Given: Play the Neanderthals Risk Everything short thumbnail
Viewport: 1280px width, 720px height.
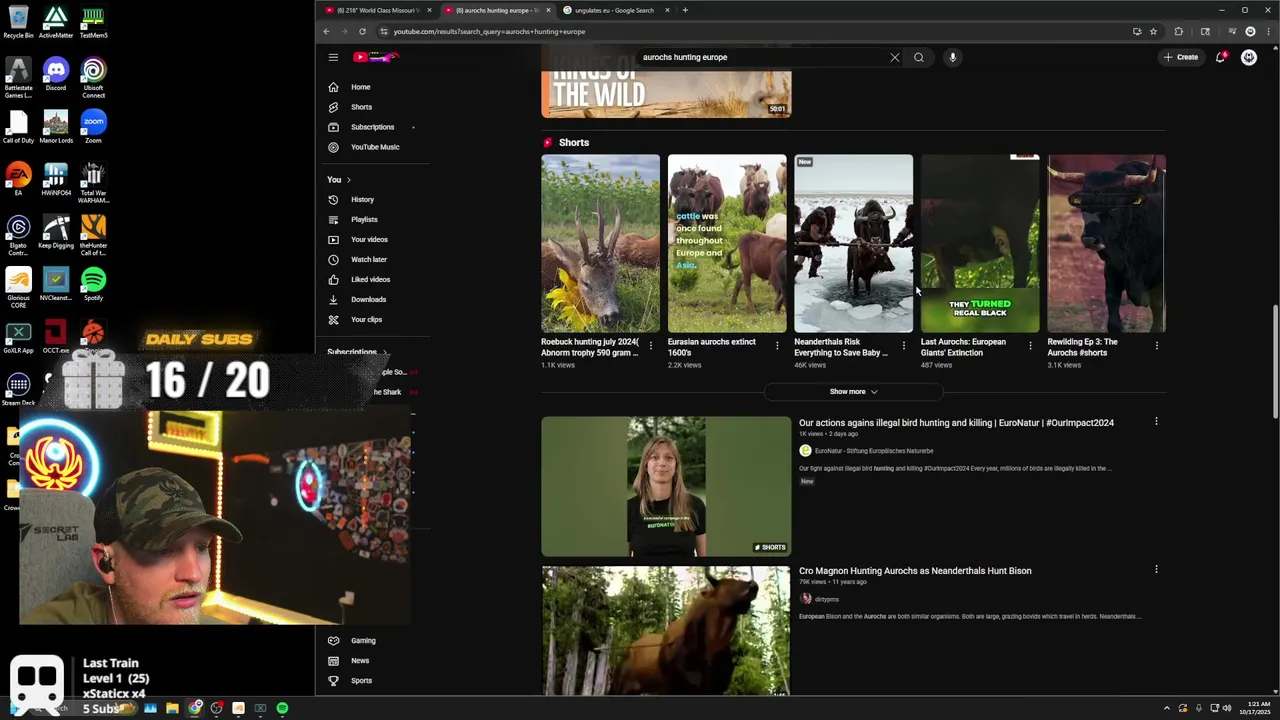Looking at the screenshot, I should 853,243.
